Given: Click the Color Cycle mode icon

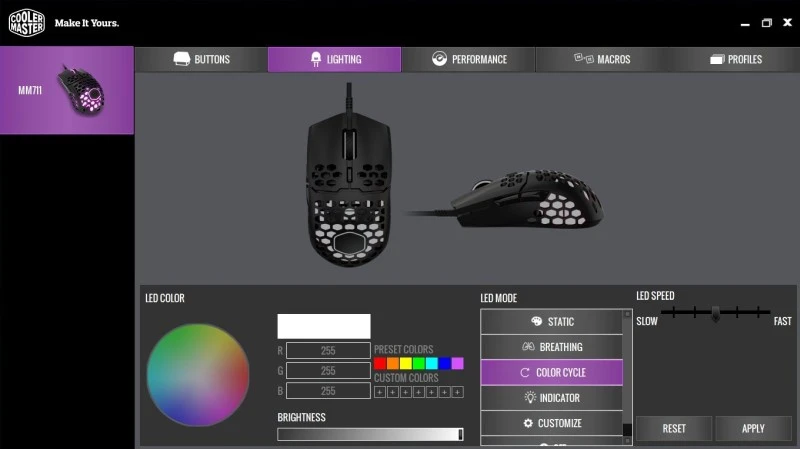Looking at the screenshot, I should click(524, 372).
